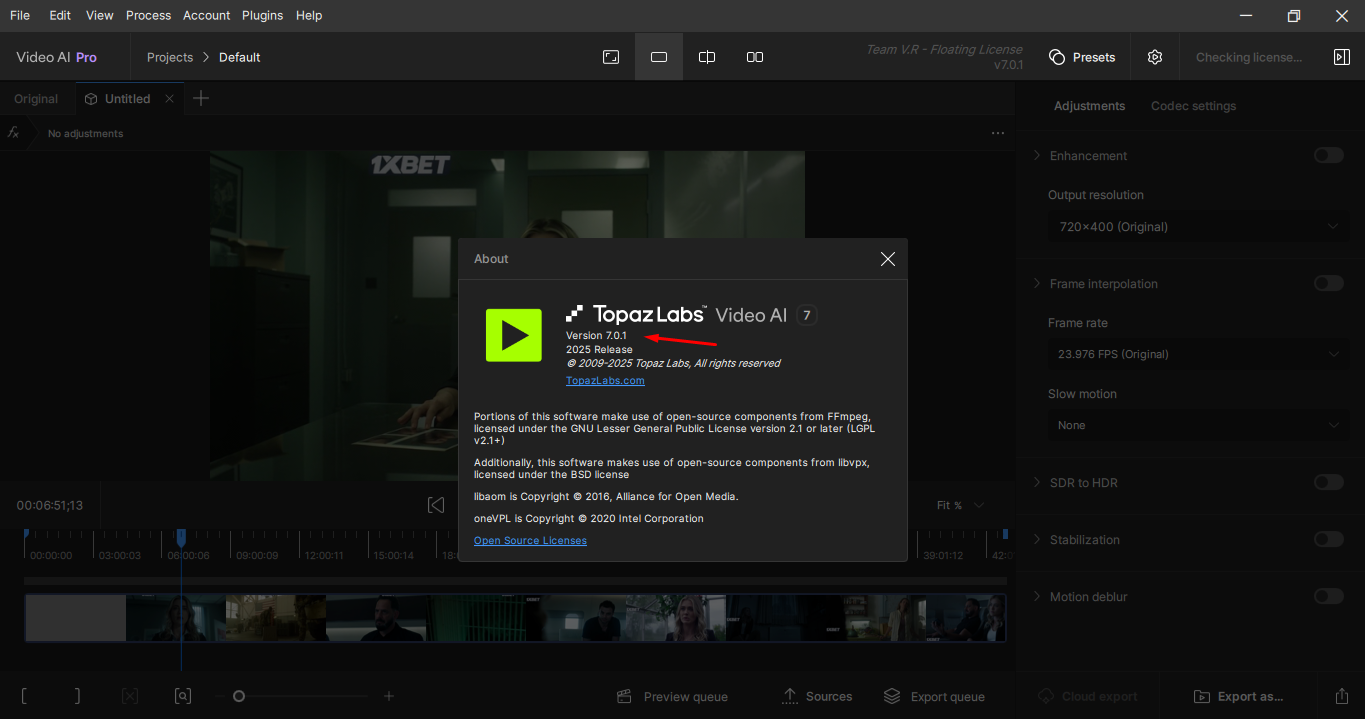Viewport: 1365px width, 719px height.
Task: Click the single view layout icon
Action: click(x=659, y=57)
